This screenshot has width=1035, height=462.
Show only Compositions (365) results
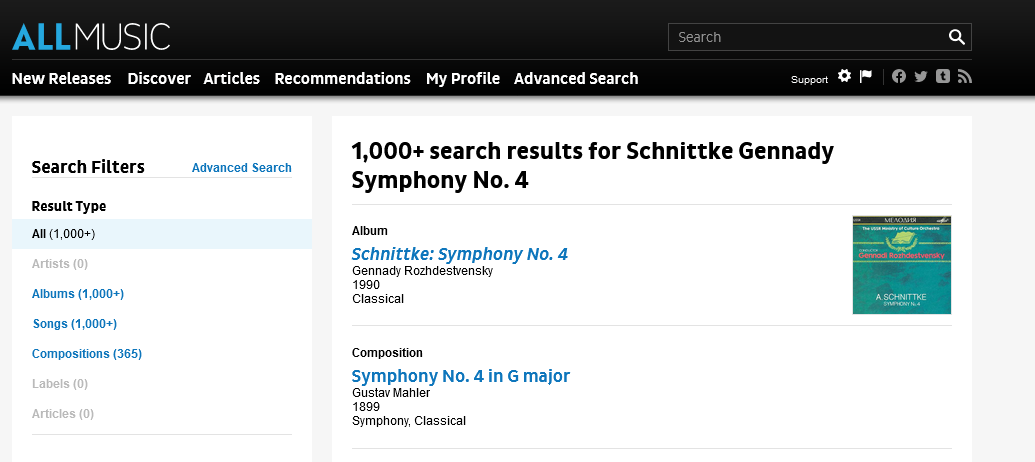87,354
